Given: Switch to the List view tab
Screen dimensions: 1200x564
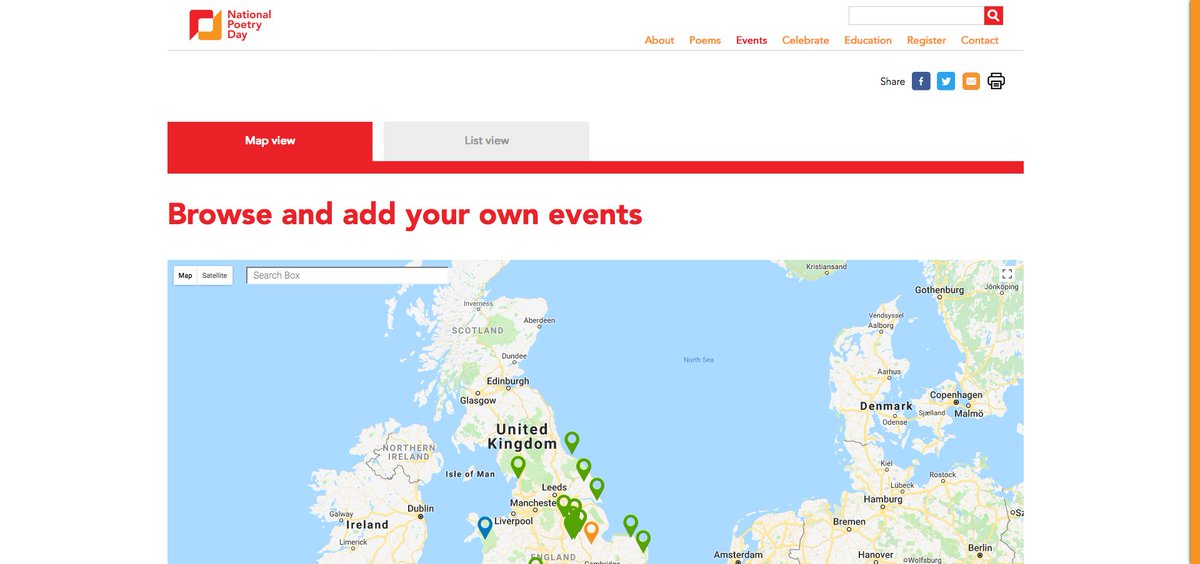Looking at the screenshot, I should pos(487,141).
